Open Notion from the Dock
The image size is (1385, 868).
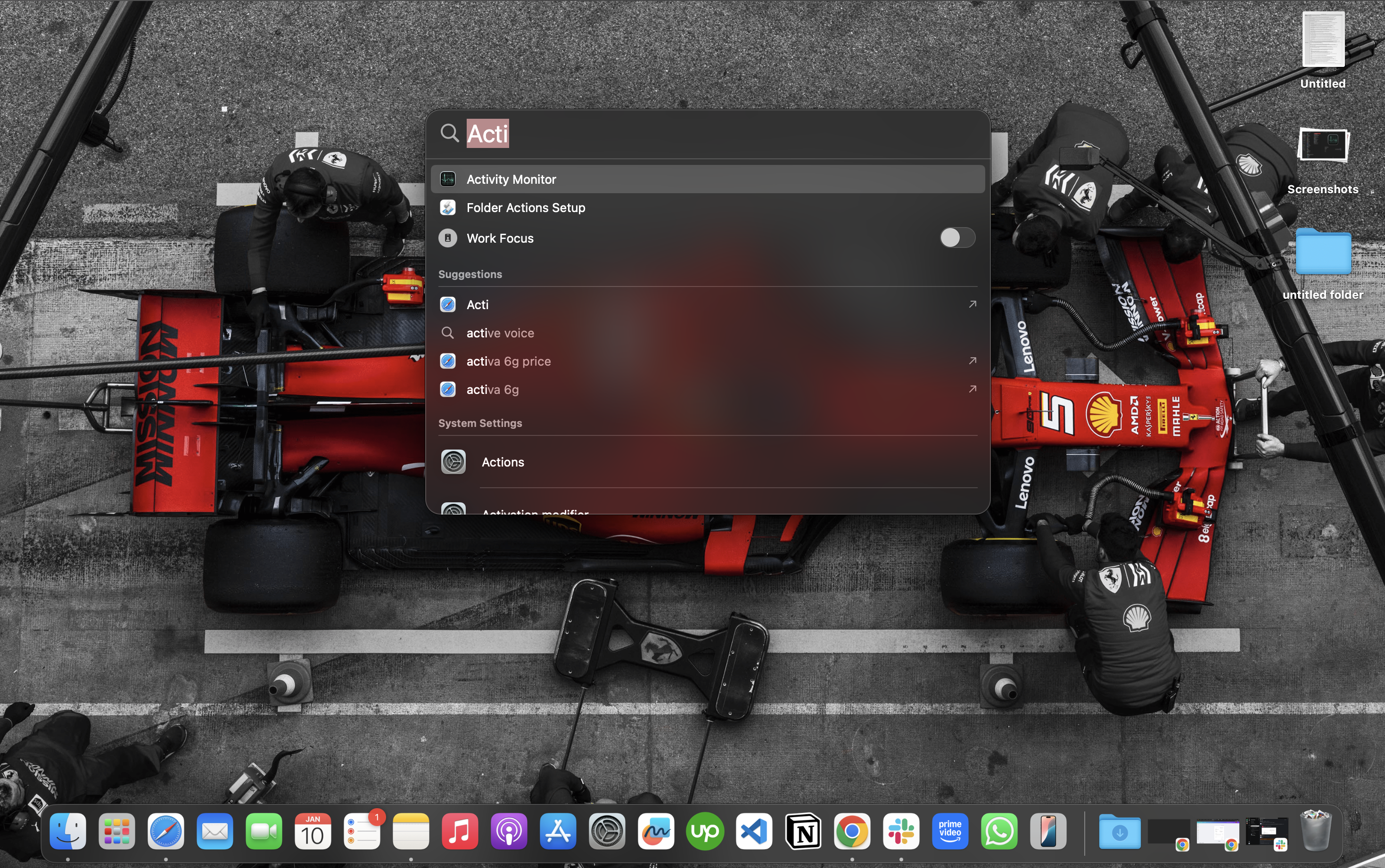coord(803,831)
